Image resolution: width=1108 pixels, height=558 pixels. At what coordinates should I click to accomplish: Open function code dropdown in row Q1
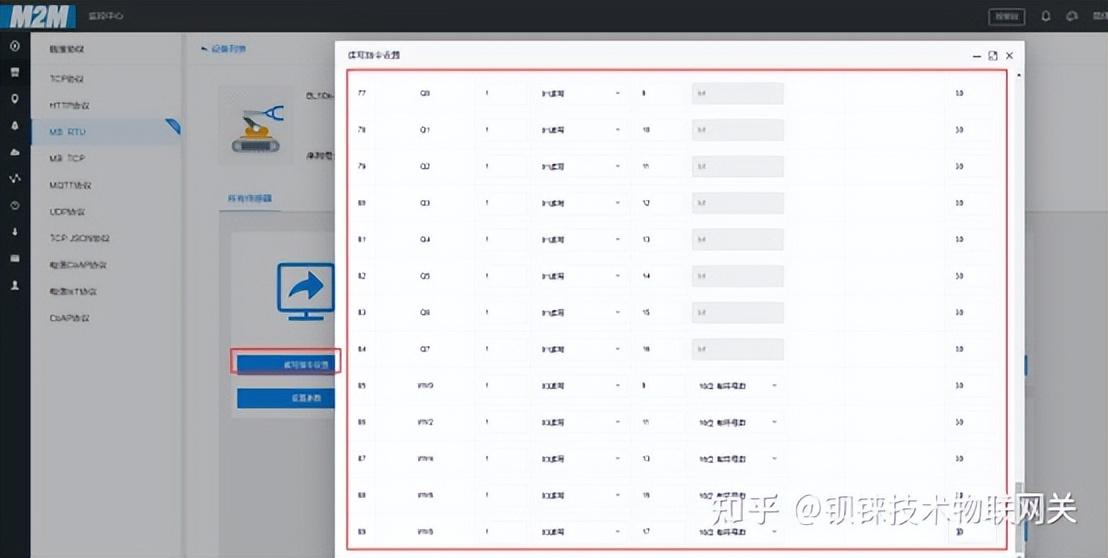click(x=581, y=130)
